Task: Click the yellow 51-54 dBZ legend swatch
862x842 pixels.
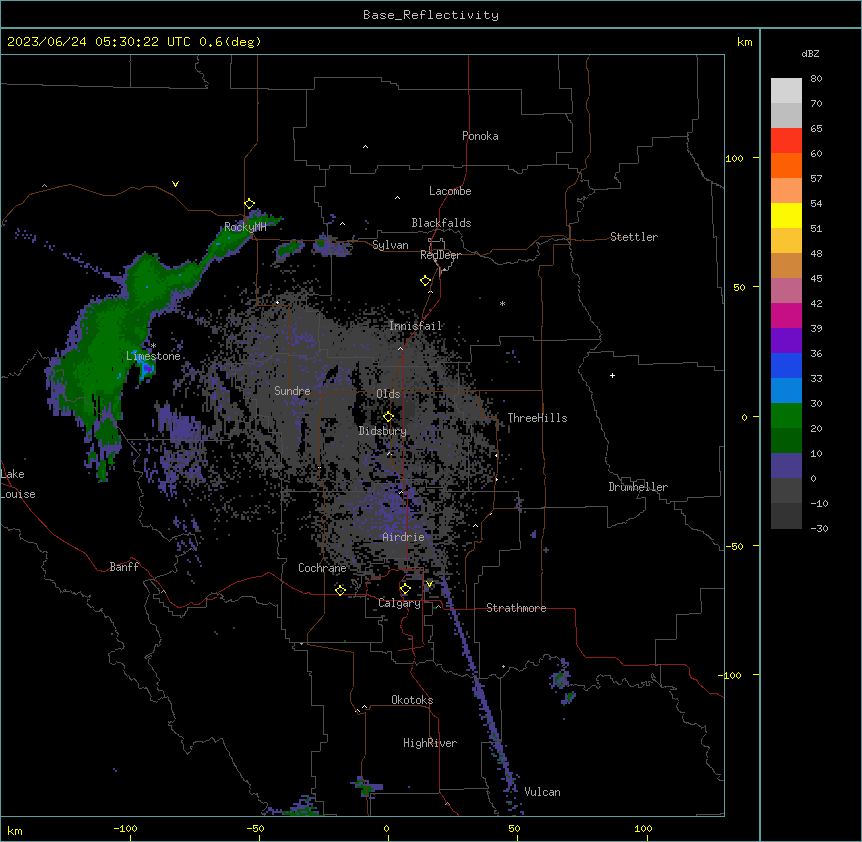Action: 786,215
